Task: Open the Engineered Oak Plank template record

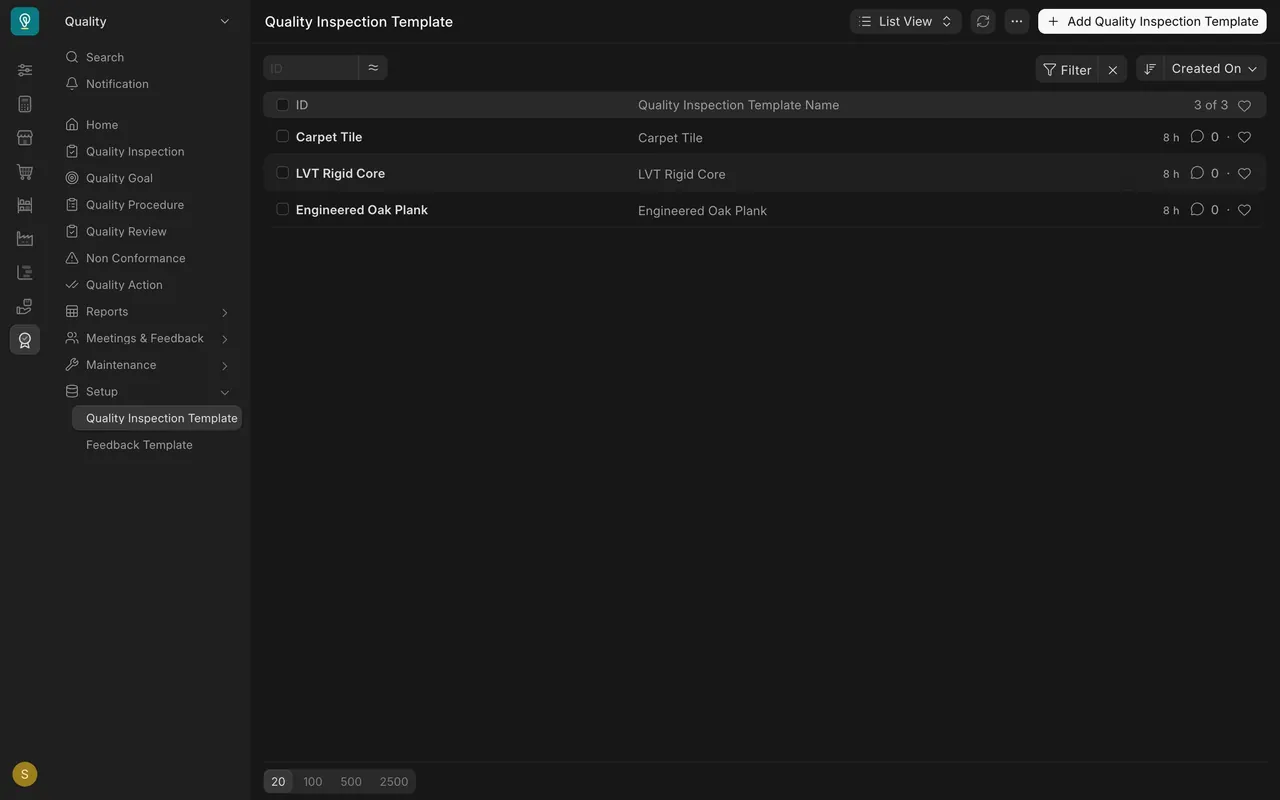Action: 362,210
